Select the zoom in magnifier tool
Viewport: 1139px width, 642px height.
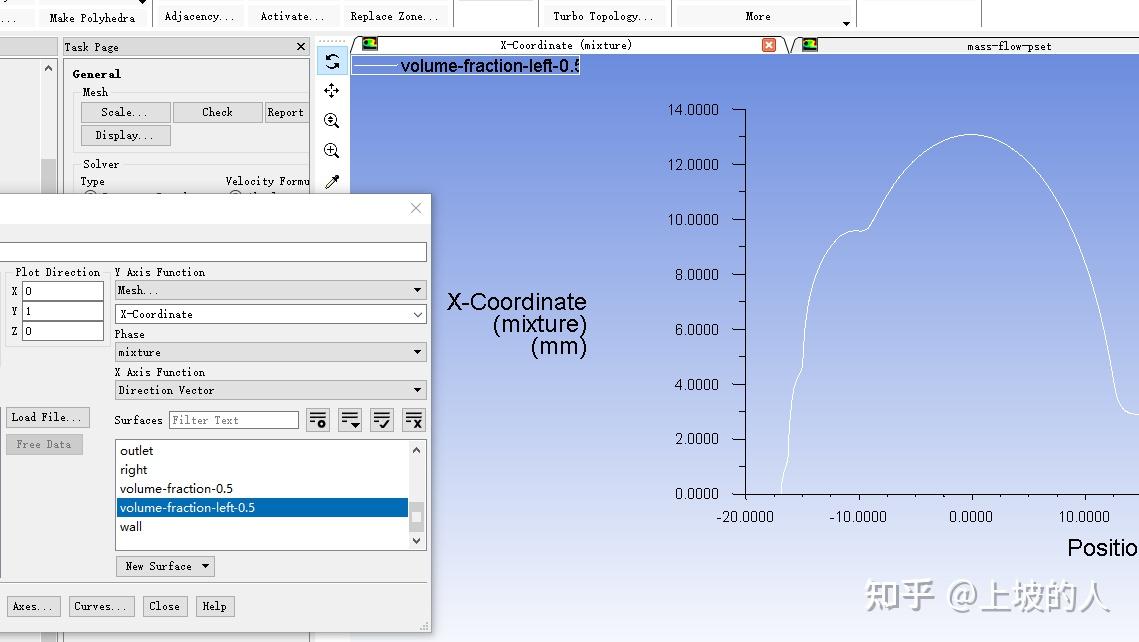pyautogui.click(x=332, y=150)
